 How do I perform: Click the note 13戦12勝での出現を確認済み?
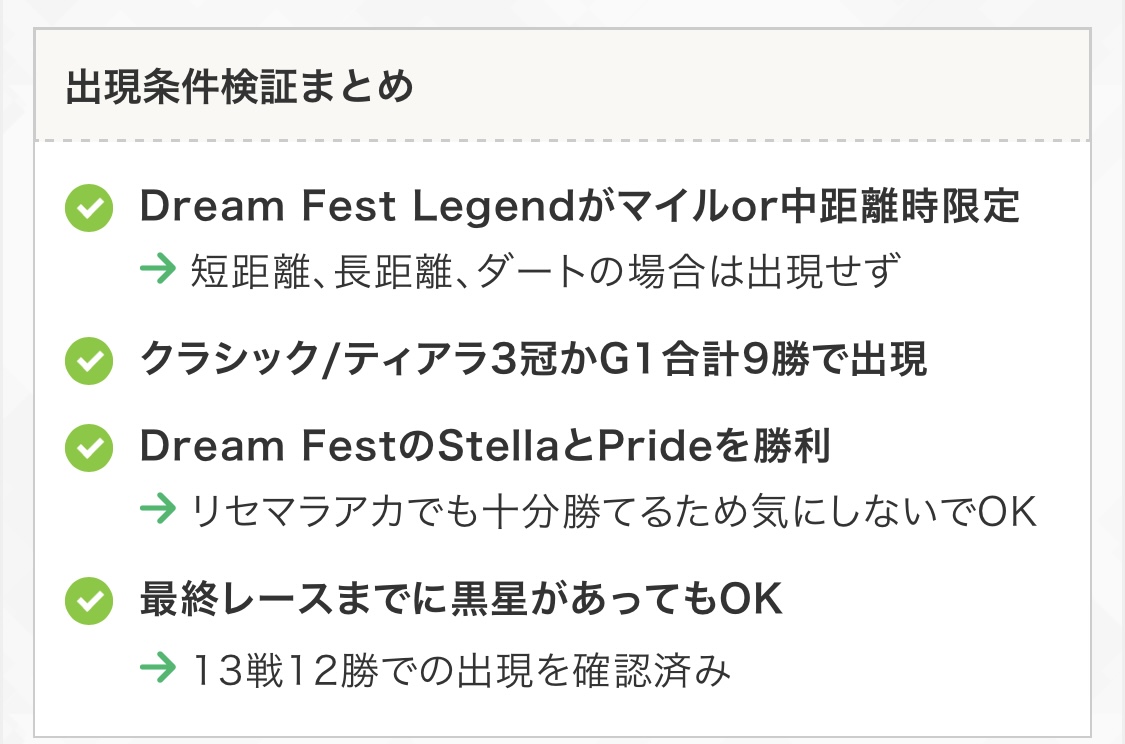click(460, 669)
